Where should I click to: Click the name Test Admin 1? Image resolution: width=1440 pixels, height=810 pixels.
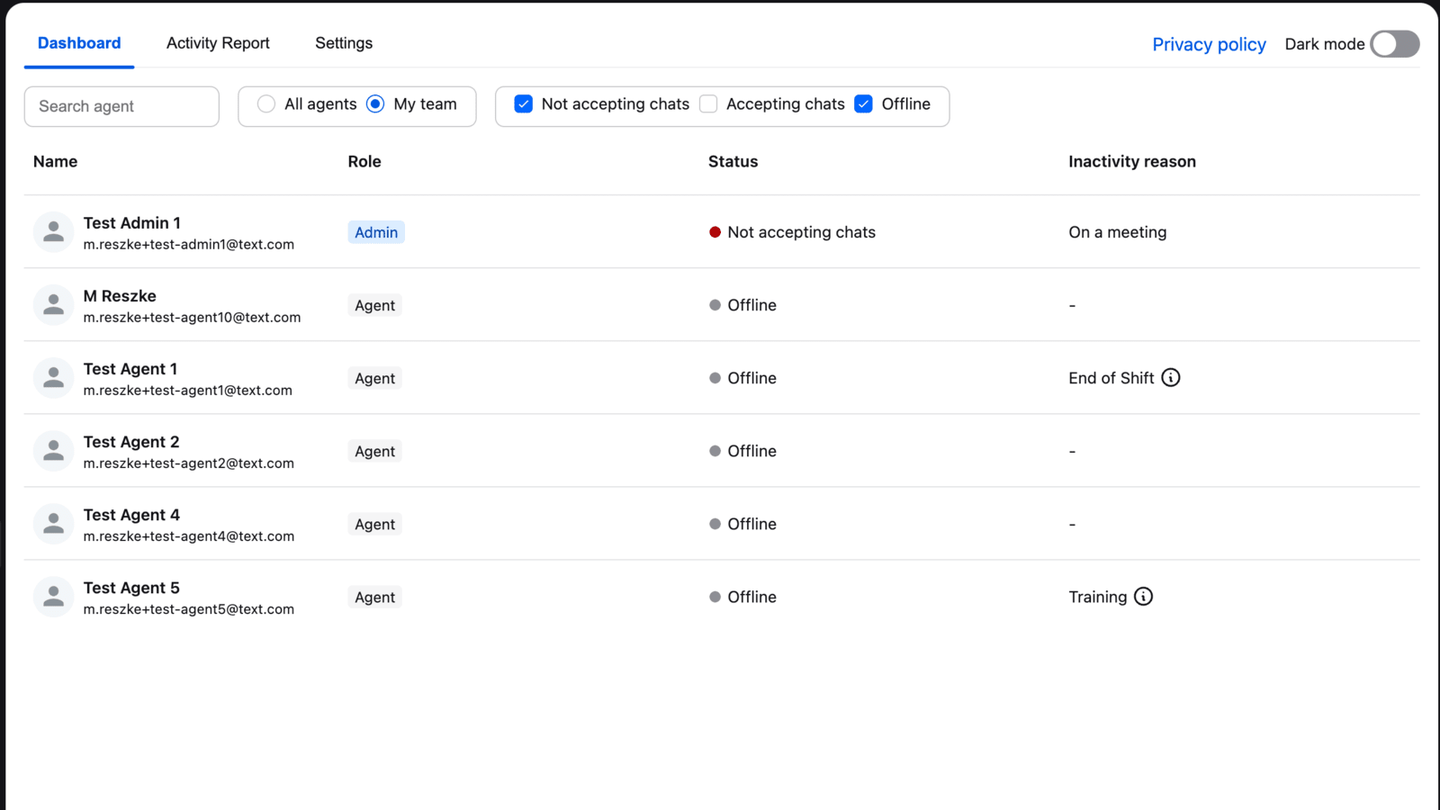point(132,223)
